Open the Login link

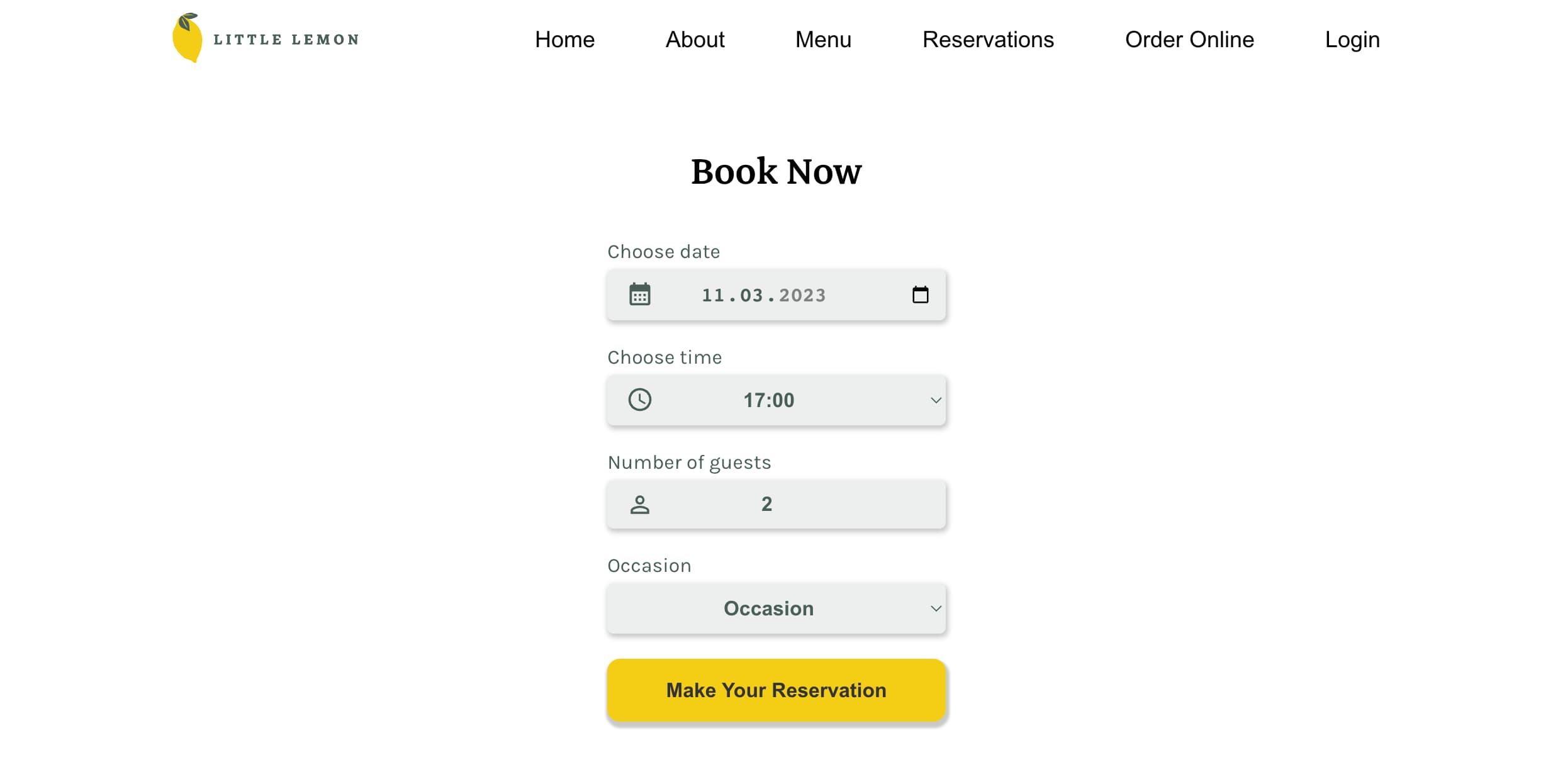tap(1352, 39)
